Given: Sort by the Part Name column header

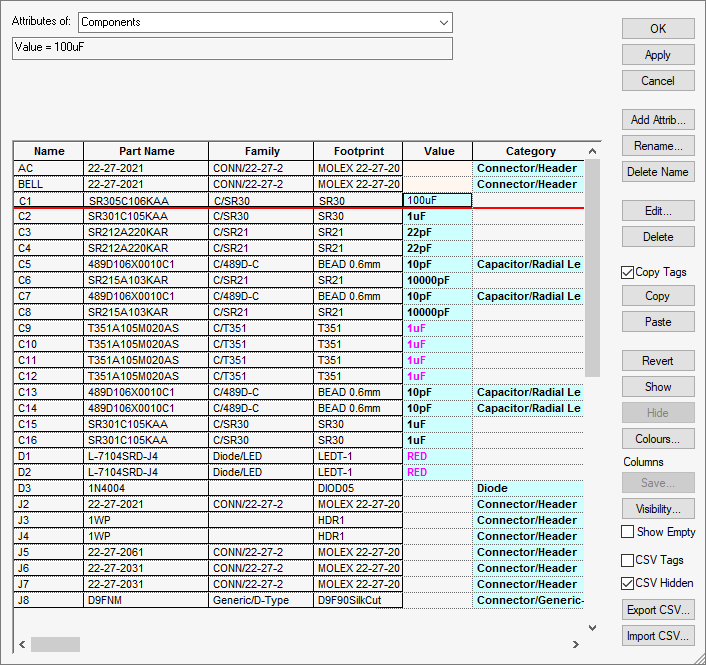Looking at the screenshot, I should (146, 151).
